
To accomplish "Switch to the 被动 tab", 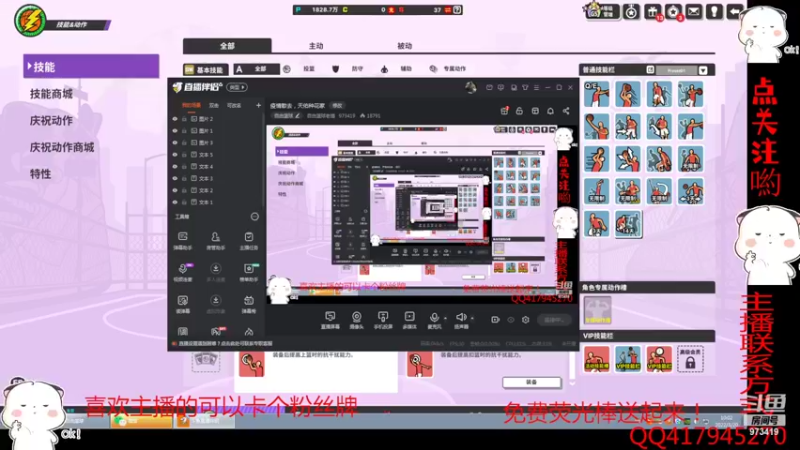I will point(405,46).
